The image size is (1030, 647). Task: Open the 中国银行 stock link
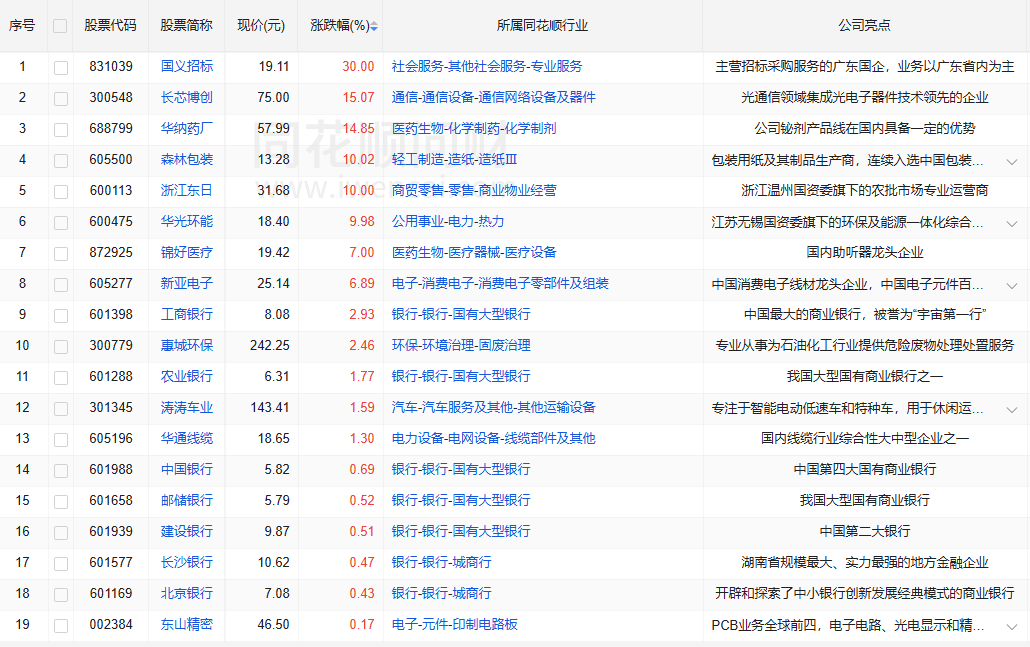(x=187, y=470)
